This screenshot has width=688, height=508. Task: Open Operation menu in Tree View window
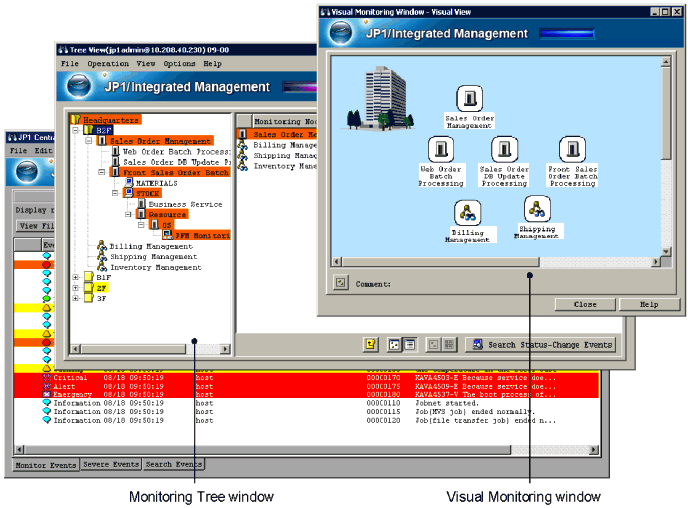108,64
